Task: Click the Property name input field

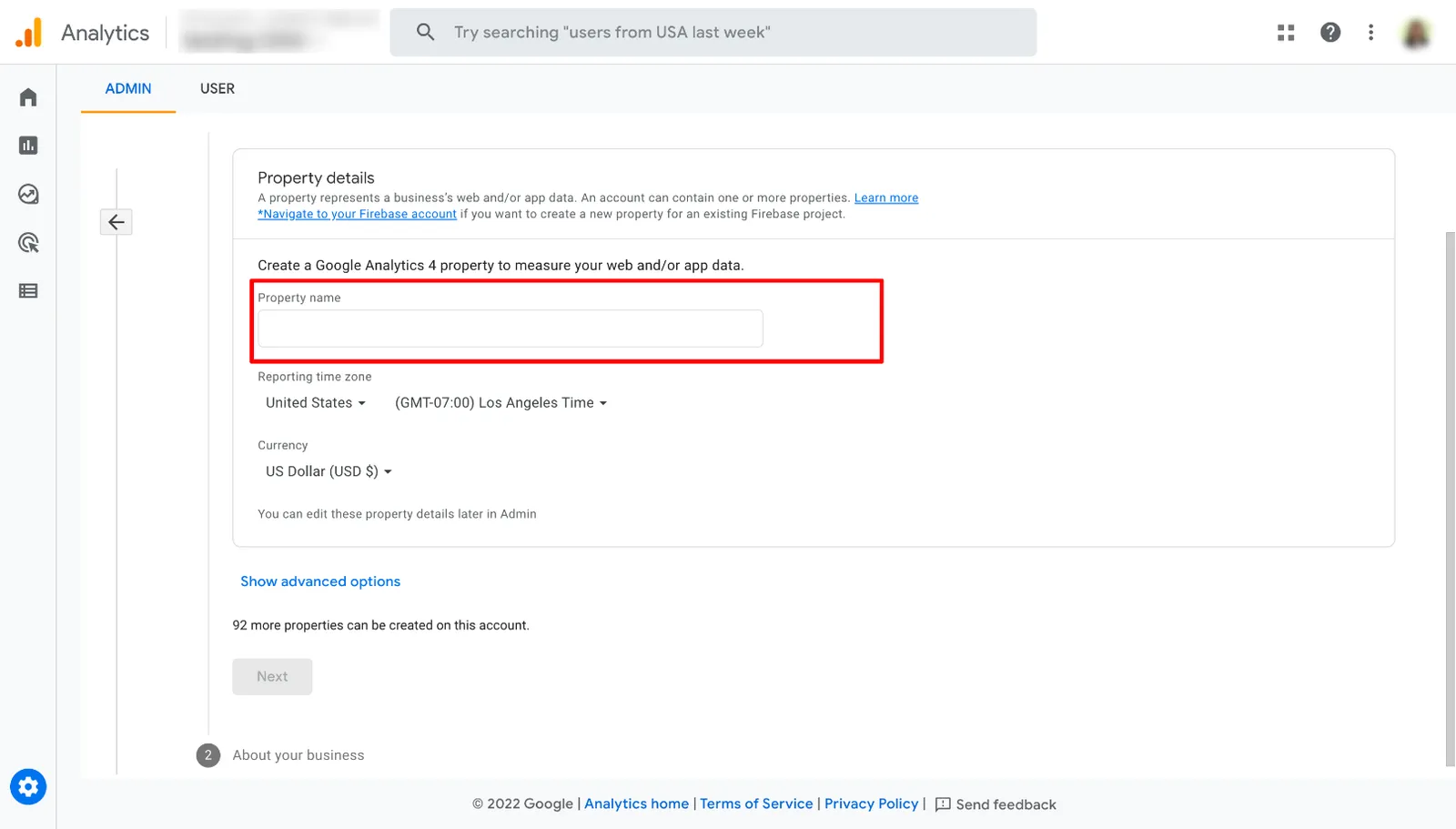Action: point(511,329)
